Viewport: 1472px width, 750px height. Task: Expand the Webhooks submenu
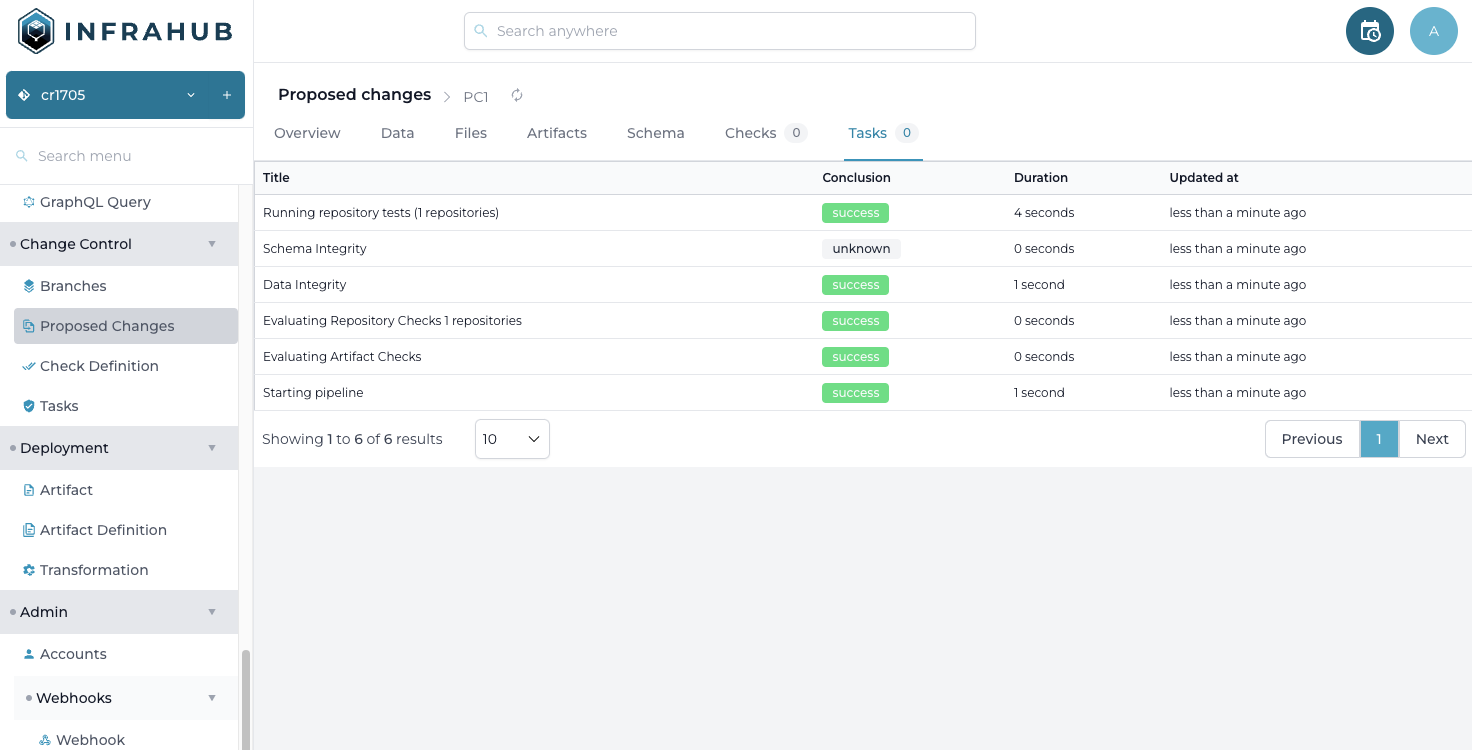pyautogui.click(x=211, y=698)
